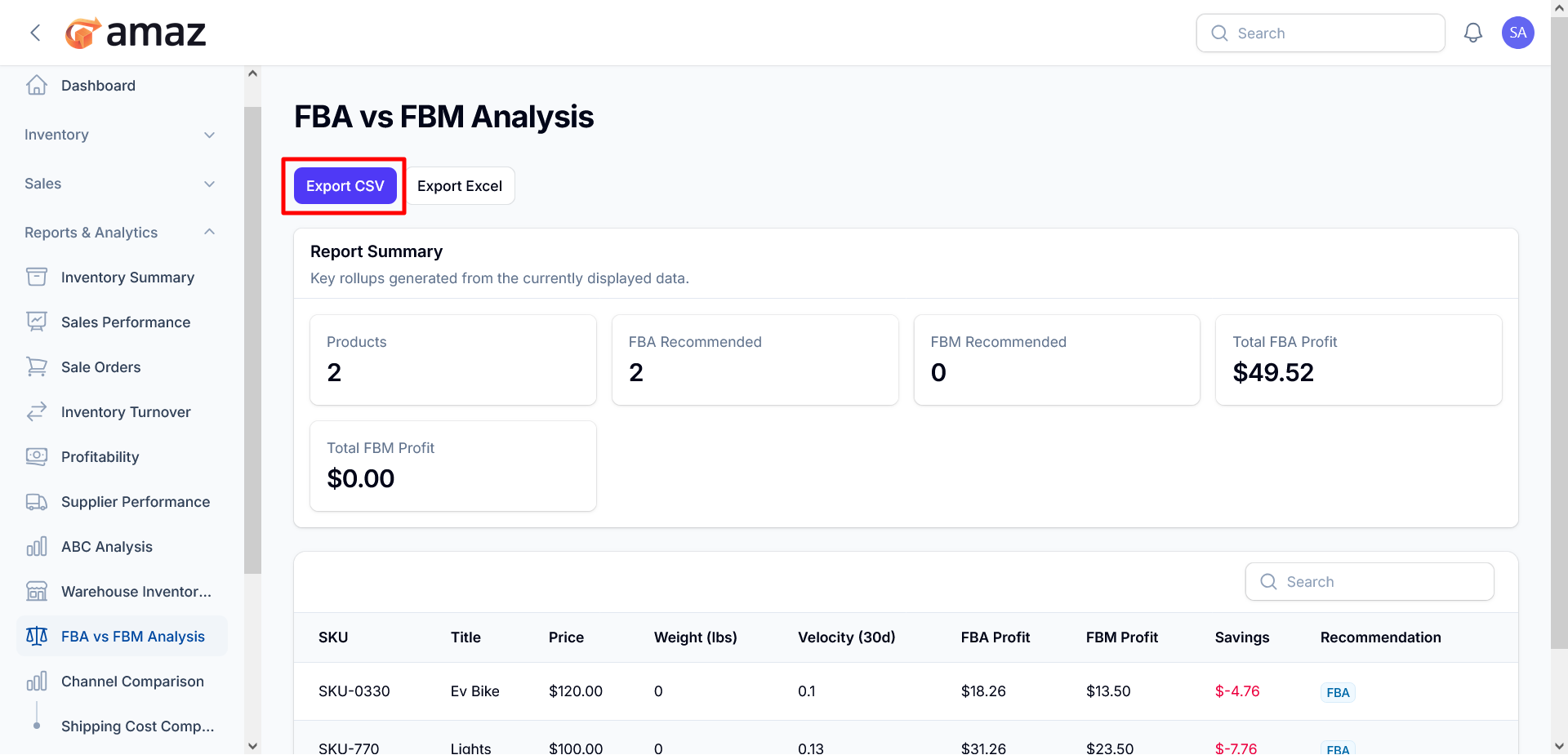
Task: Click the magnifier icon in the top search
Action: (x=1219, y=33)
